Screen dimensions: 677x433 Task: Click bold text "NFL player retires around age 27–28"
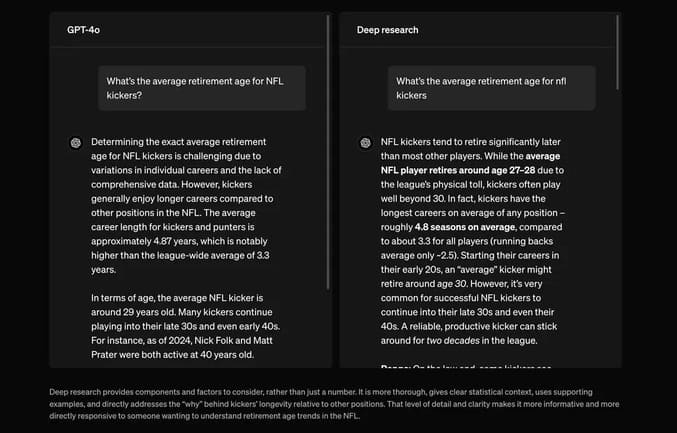click(x=450, y=170)
